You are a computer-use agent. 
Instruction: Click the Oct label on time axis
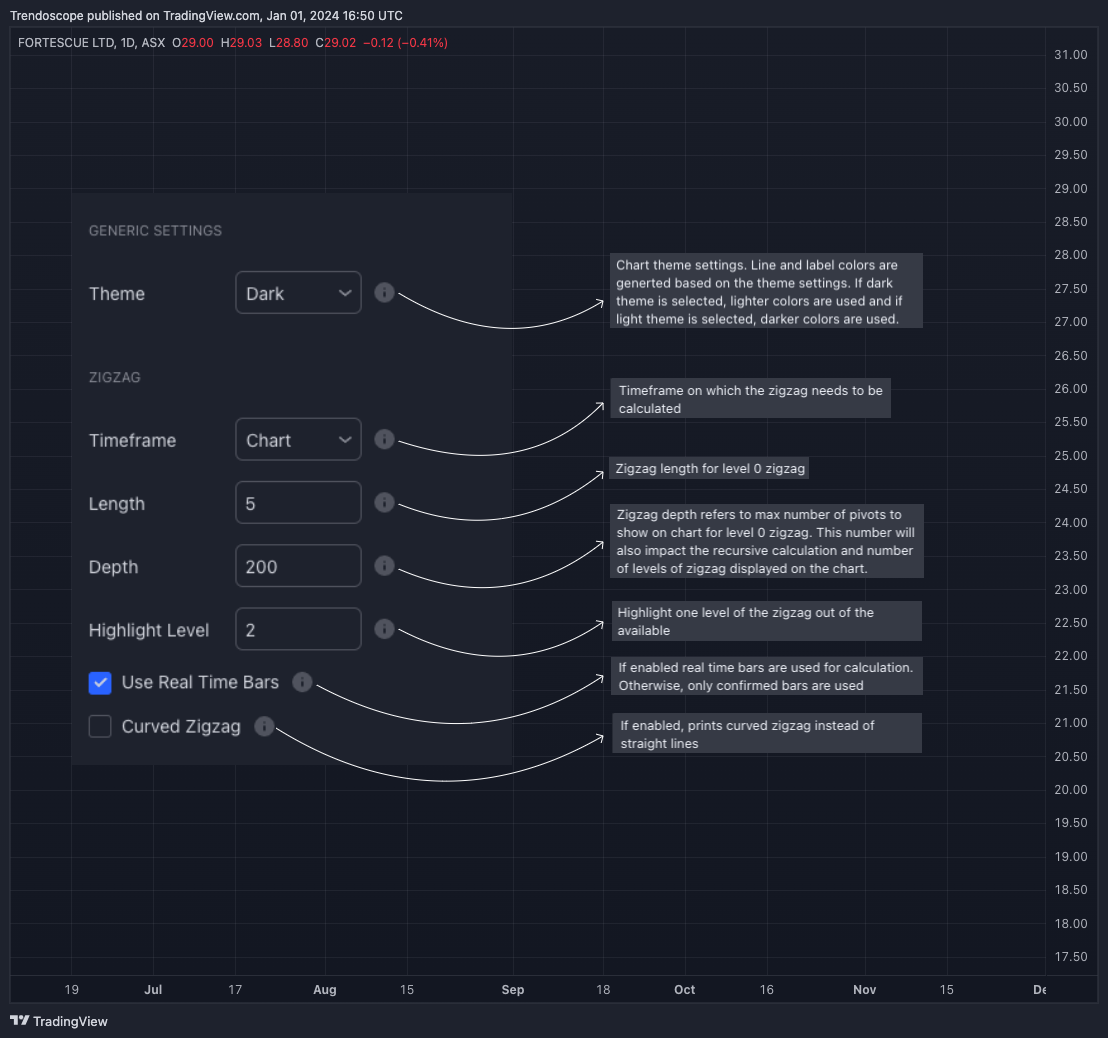point(685,989)
